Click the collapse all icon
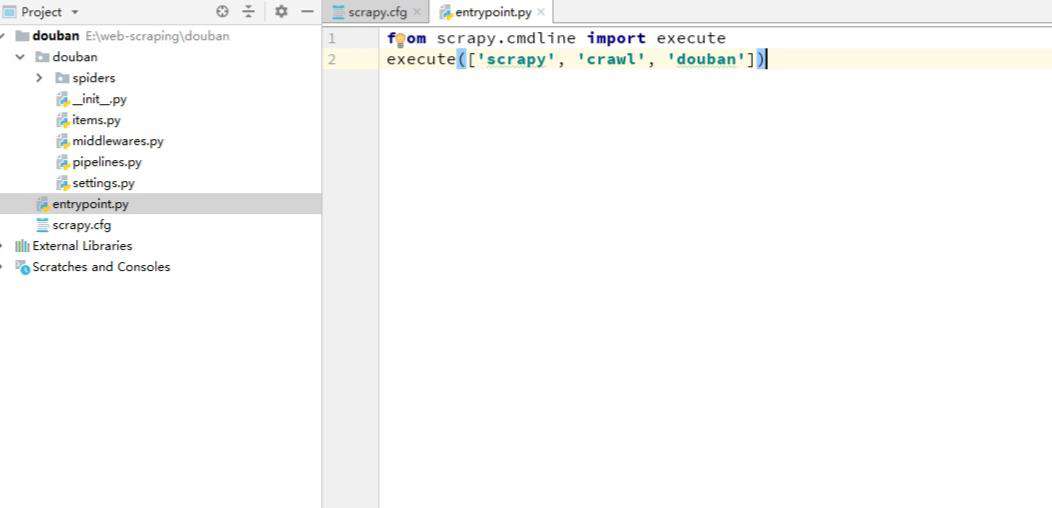1052x508 pixels. [249, 11]
